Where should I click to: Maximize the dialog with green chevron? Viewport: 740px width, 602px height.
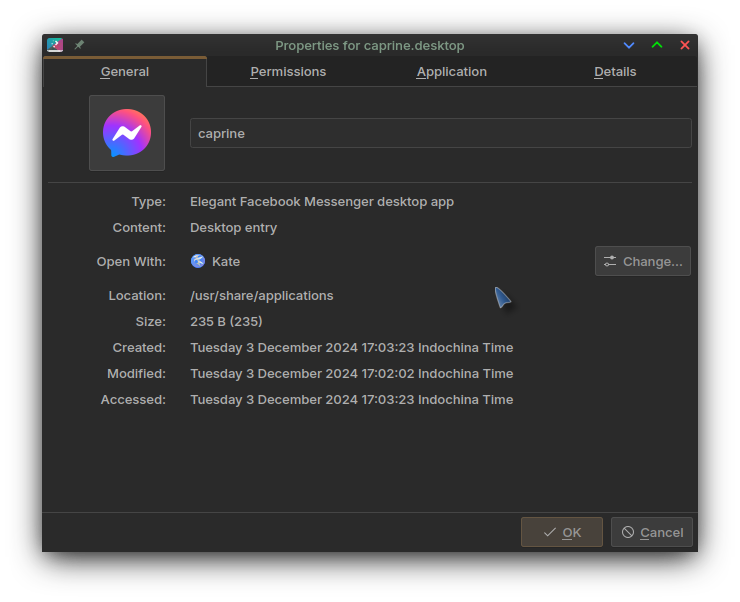click(x=656, y=45)
